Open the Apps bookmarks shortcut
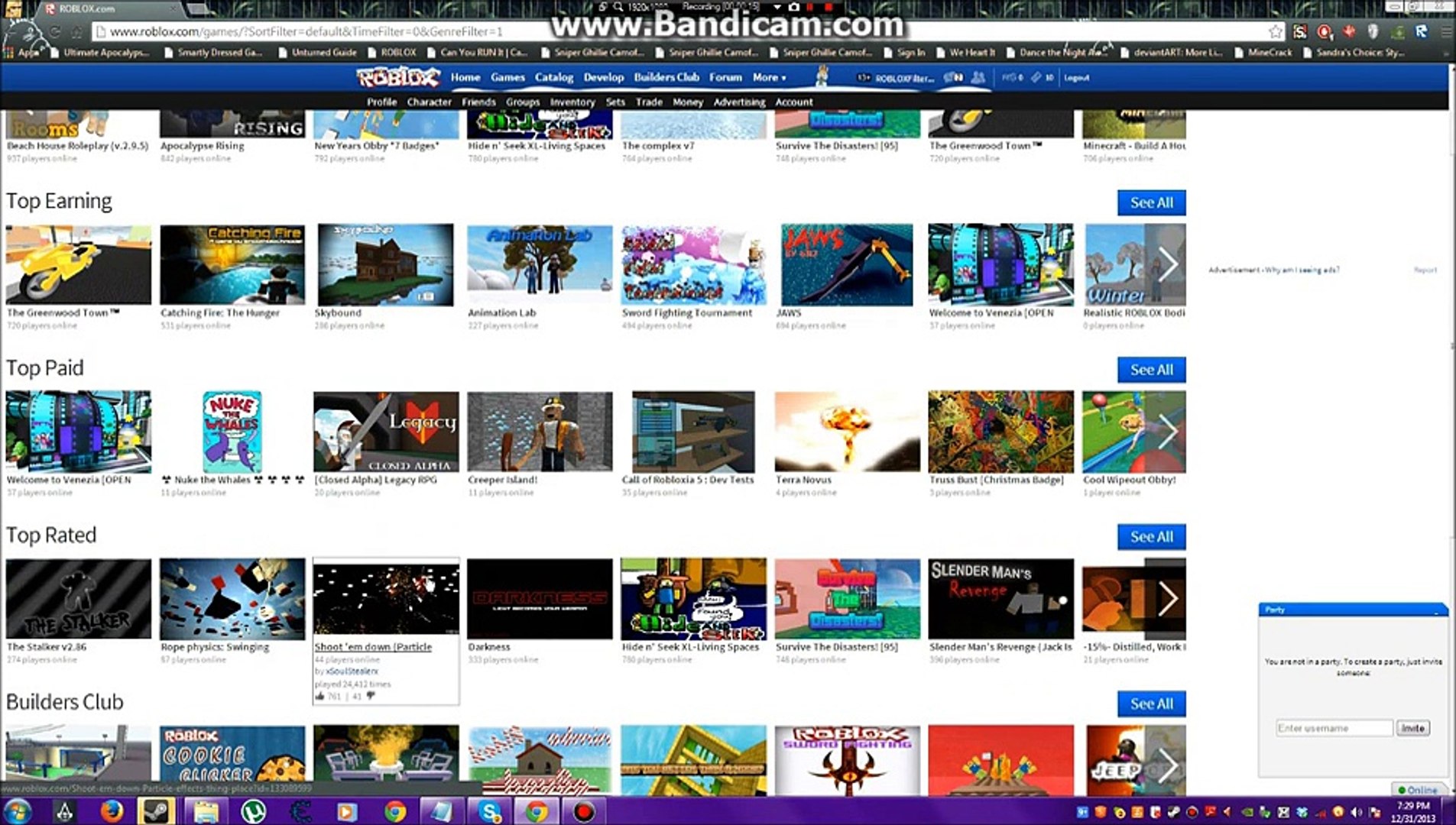Screen dimensions: 1456x825 tap(21, 53)
